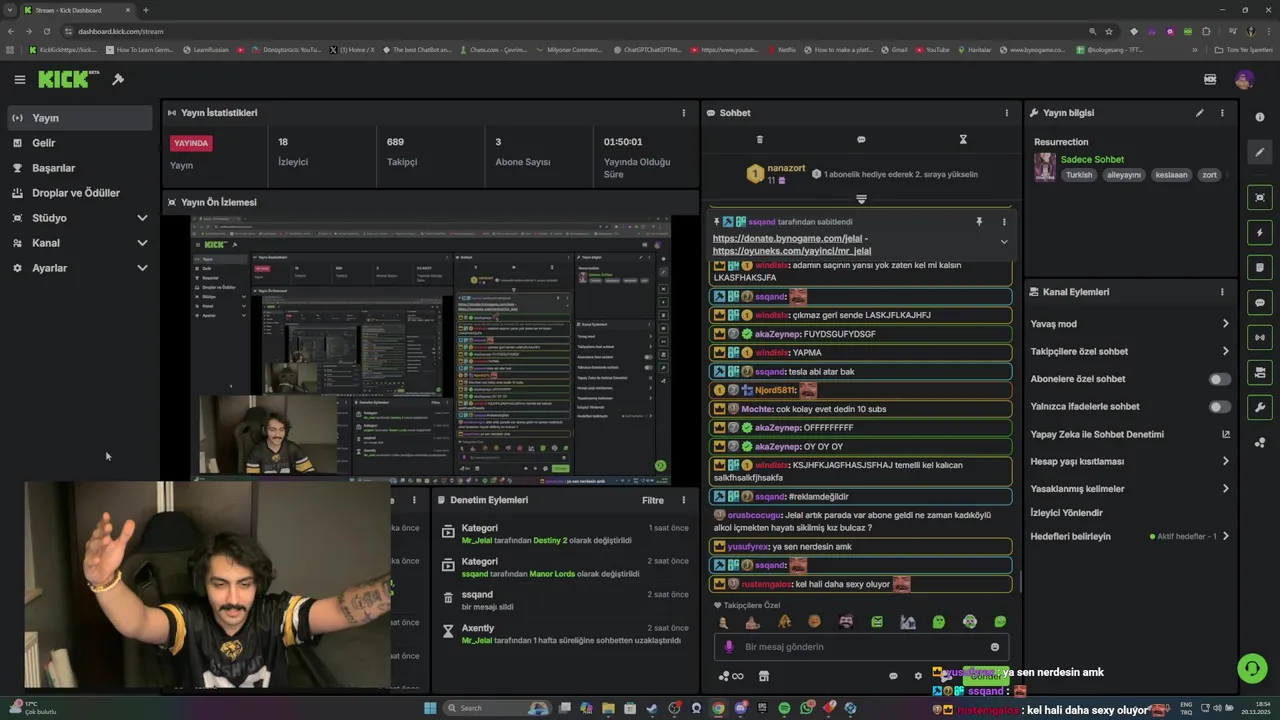This screenshot has height=720, width=1280.
Task: Open the Yasaklanmış kelimeler arrow
Action: coord(1225,489)
